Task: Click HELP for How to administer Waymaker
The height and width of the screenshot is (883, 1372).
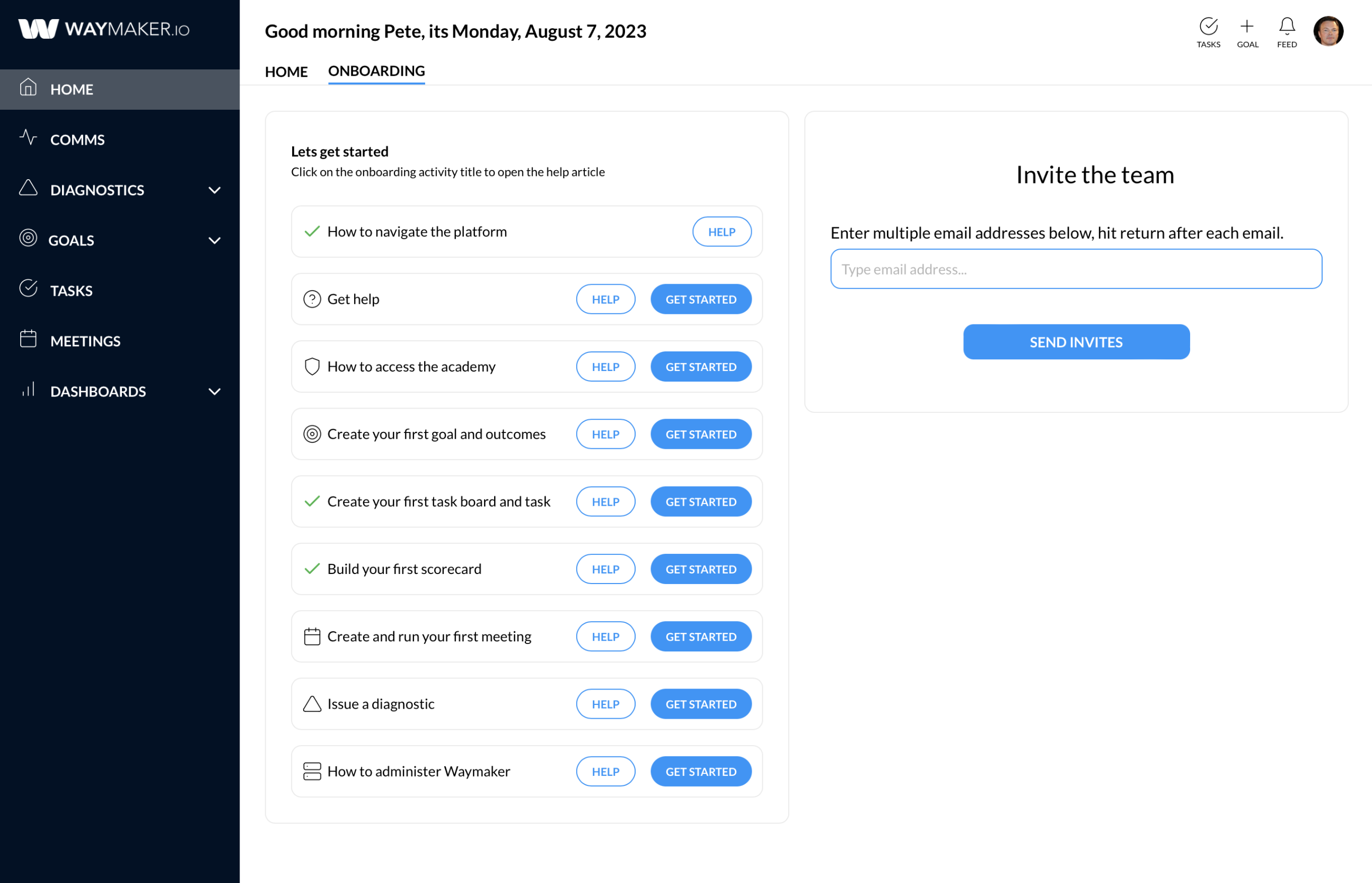Action: coord(605,772)
